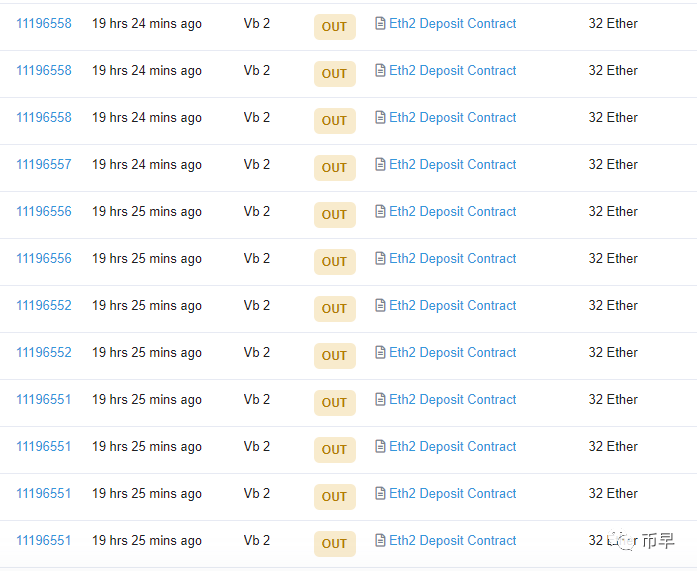
Task: Click the OUT badge in the 11196557 row
Action: (334, 167)
